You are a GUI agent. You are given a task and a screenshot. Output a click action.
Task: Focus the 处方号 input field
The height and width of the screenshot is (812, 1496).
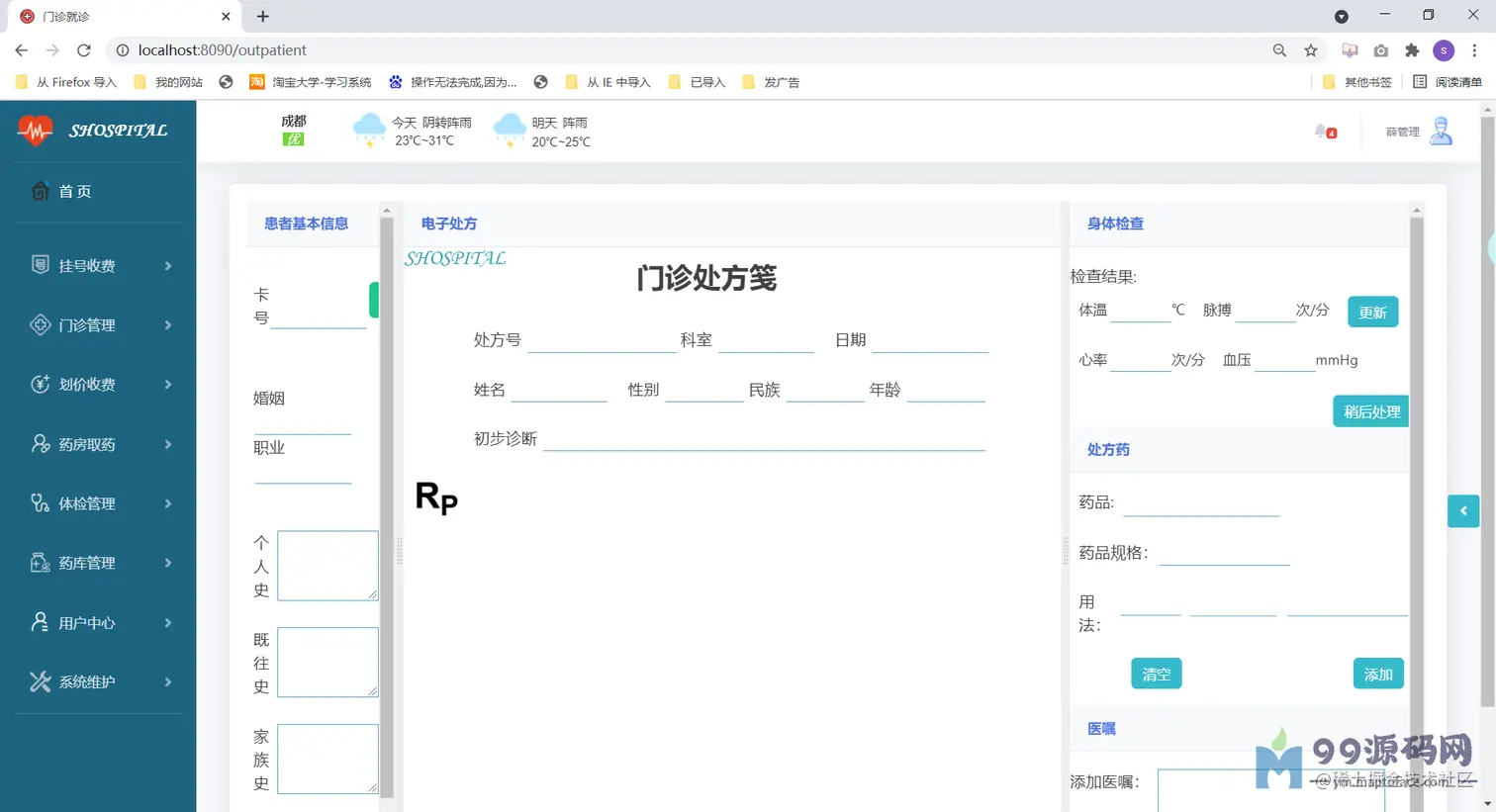point(602,340)
